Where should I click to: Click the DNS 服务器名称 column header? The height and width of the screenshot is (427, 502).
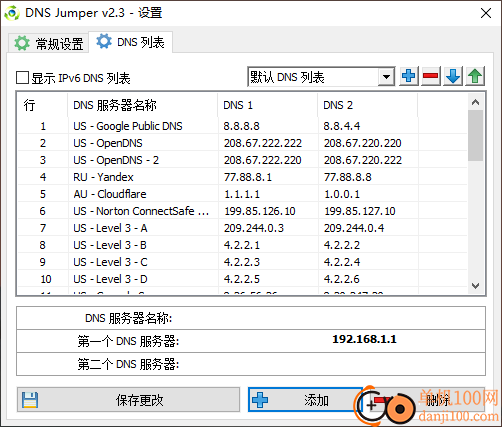[143, 105]
